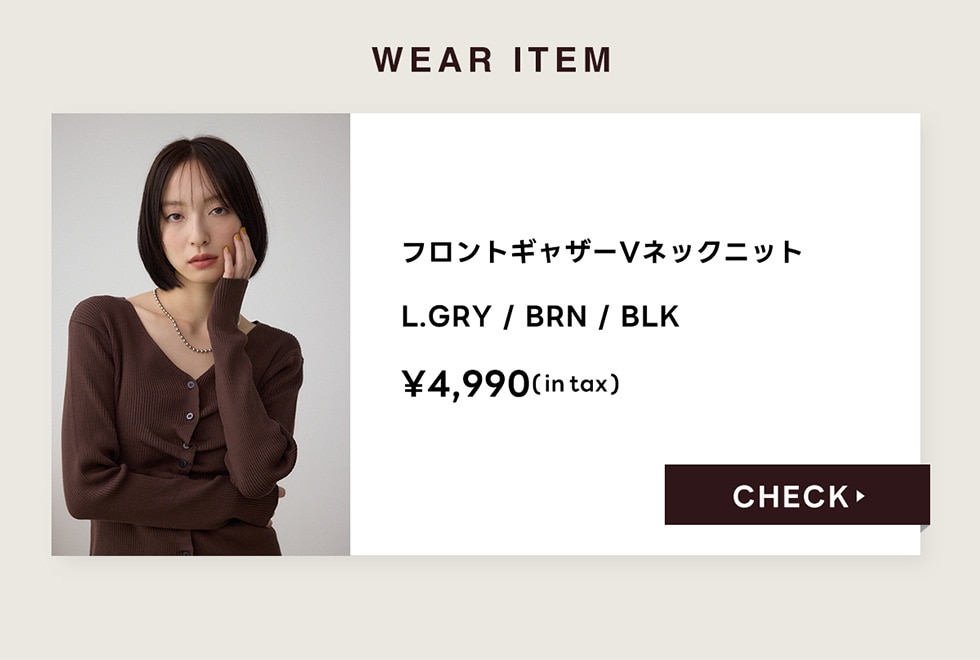
Task: Click the word WEAR in heading
Action: (x=432, y=60)
